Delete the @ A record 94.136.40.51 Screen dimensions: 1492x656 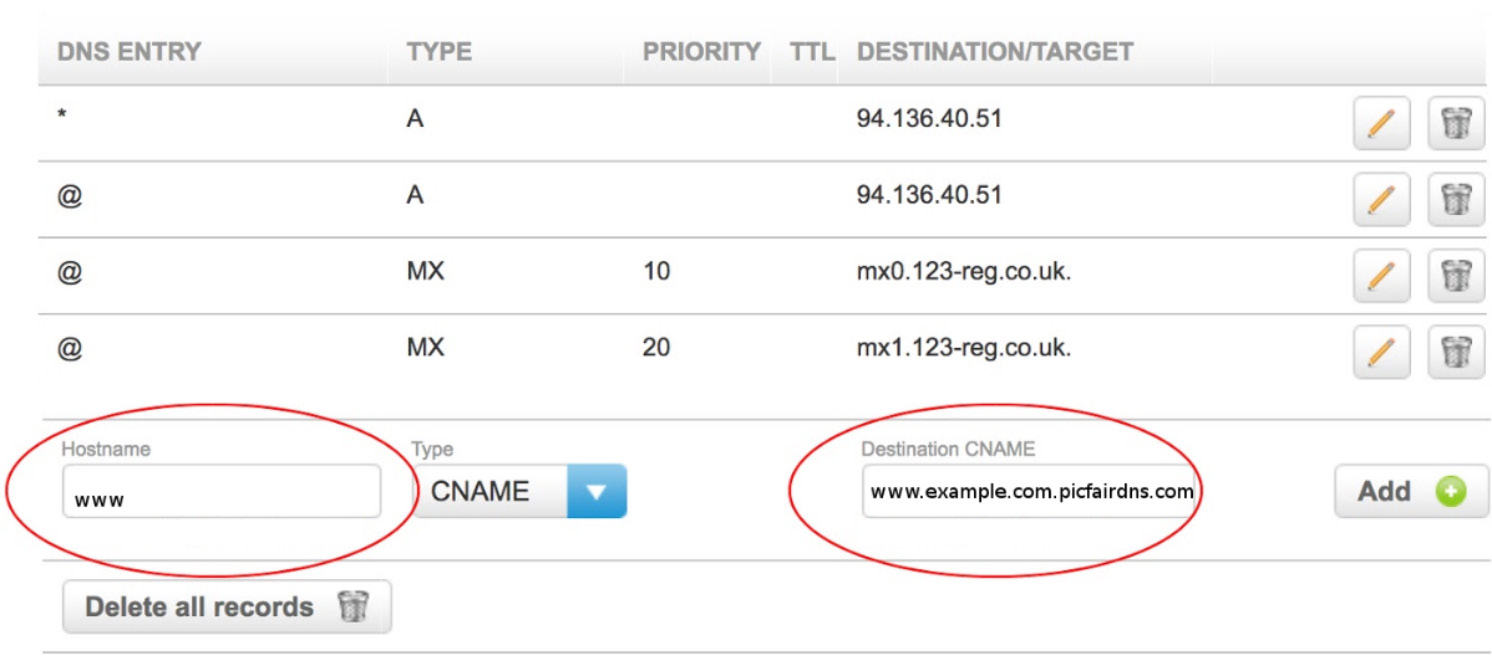pos(1456,199)
